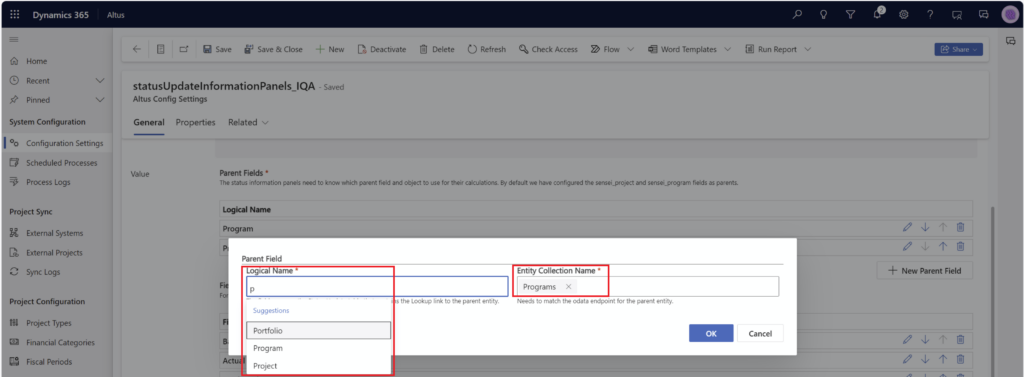Click the Entity Collection Name field
This screenshot has width=1024, height=377.
647,286
